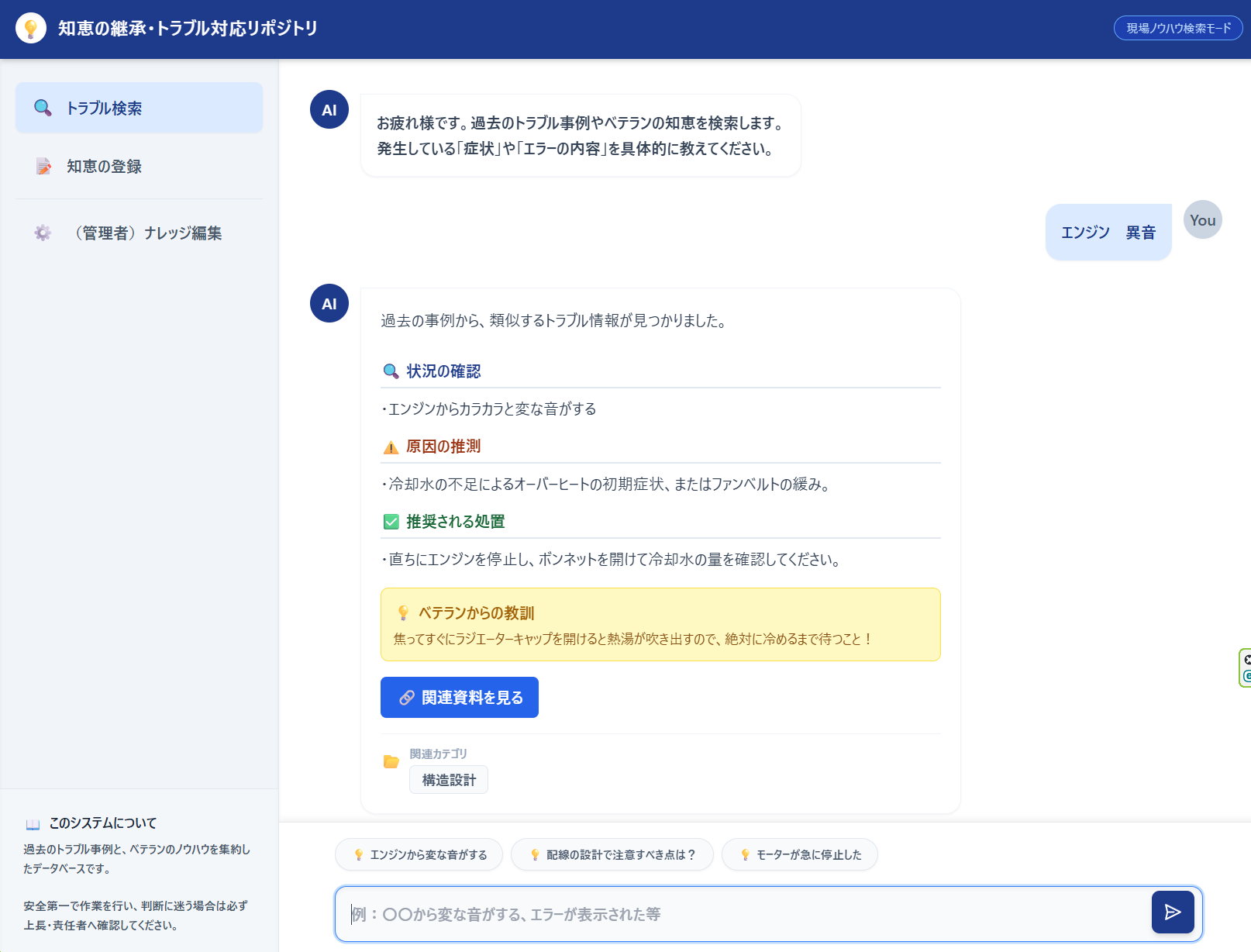Choose suggestion エンジンから変な音がする

point(419,854)
